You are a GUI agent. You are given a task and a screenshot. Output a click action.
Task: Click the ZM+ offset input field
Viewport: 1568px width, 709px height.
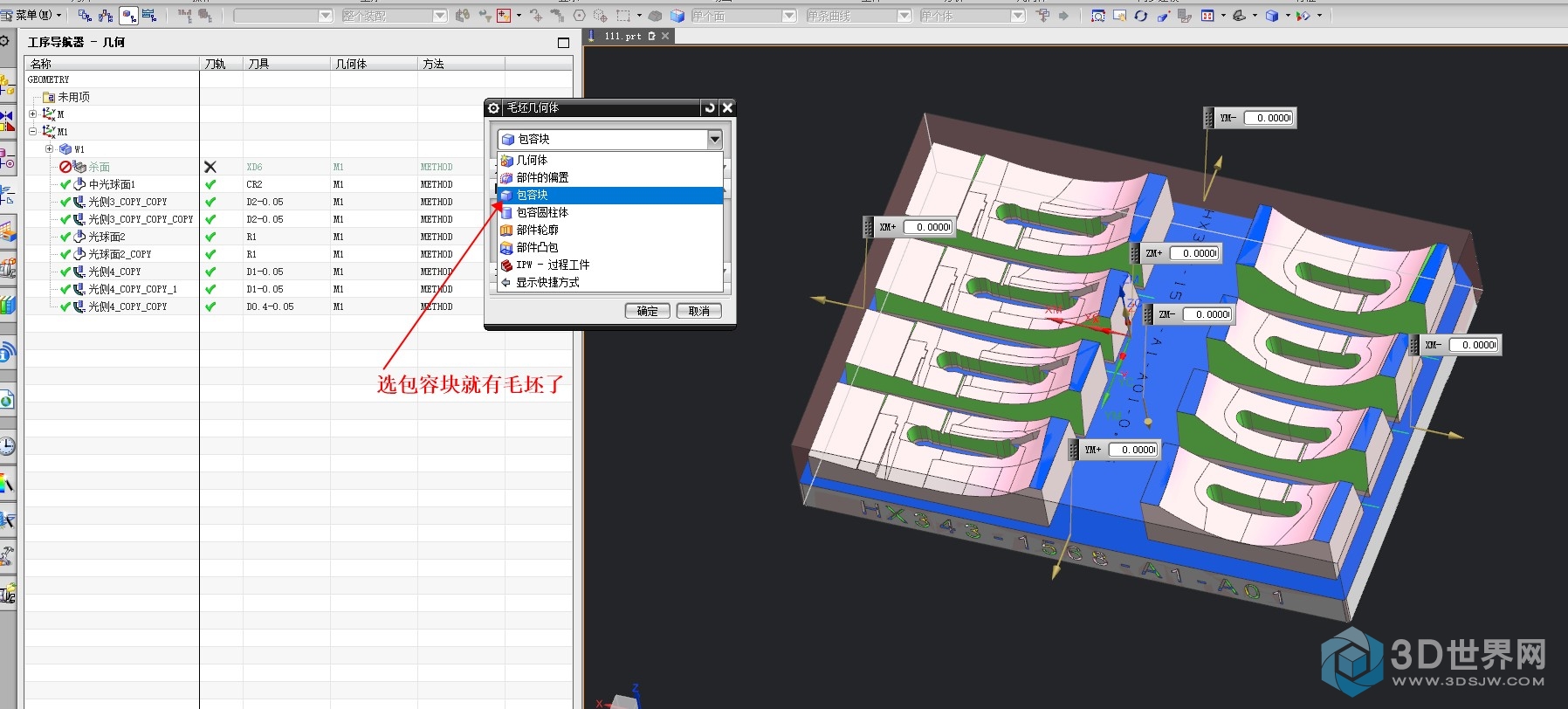coord(1195,253)
